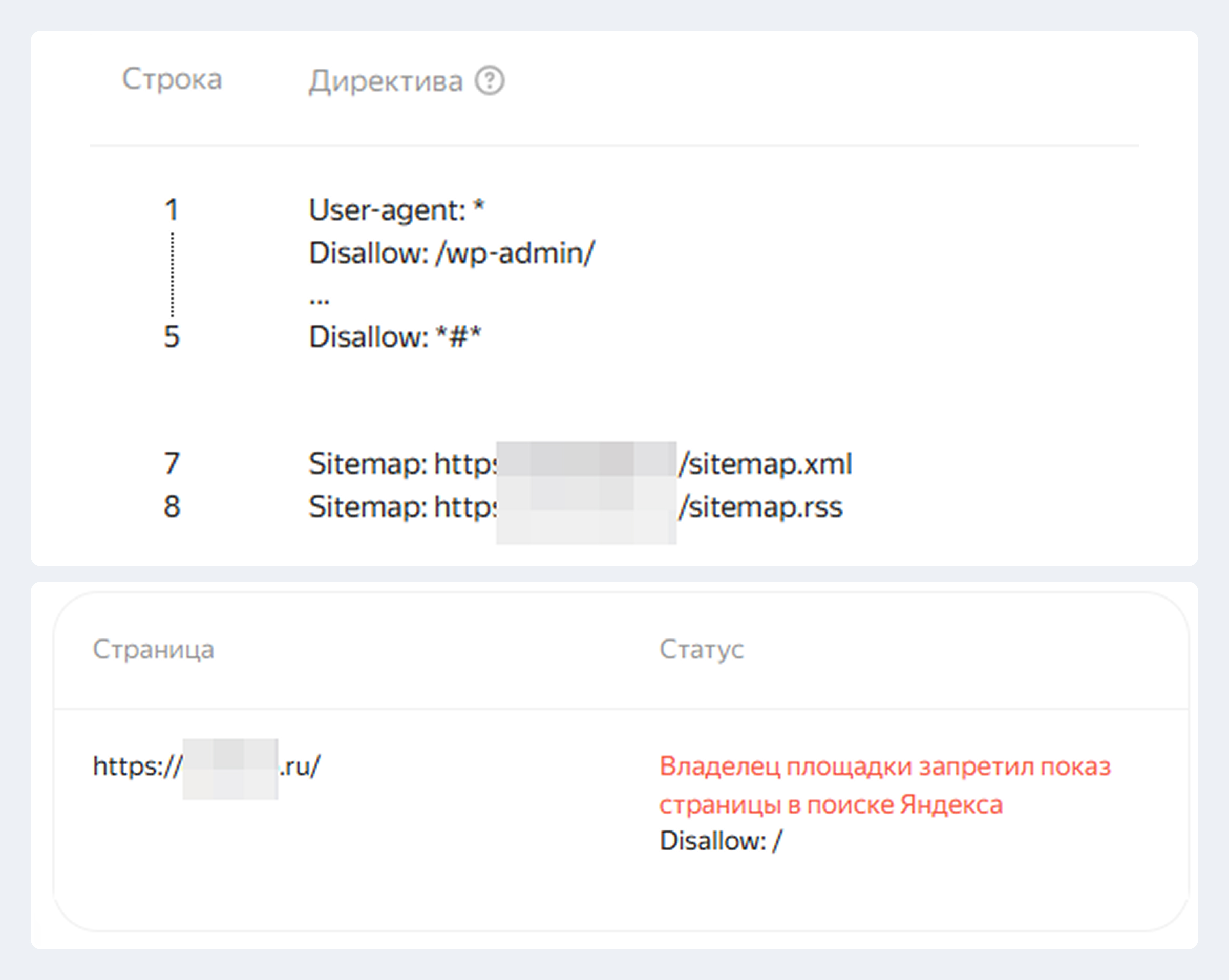Select the User-agent: * directive line
1229x980 pixels.
[x=396, y=210]
